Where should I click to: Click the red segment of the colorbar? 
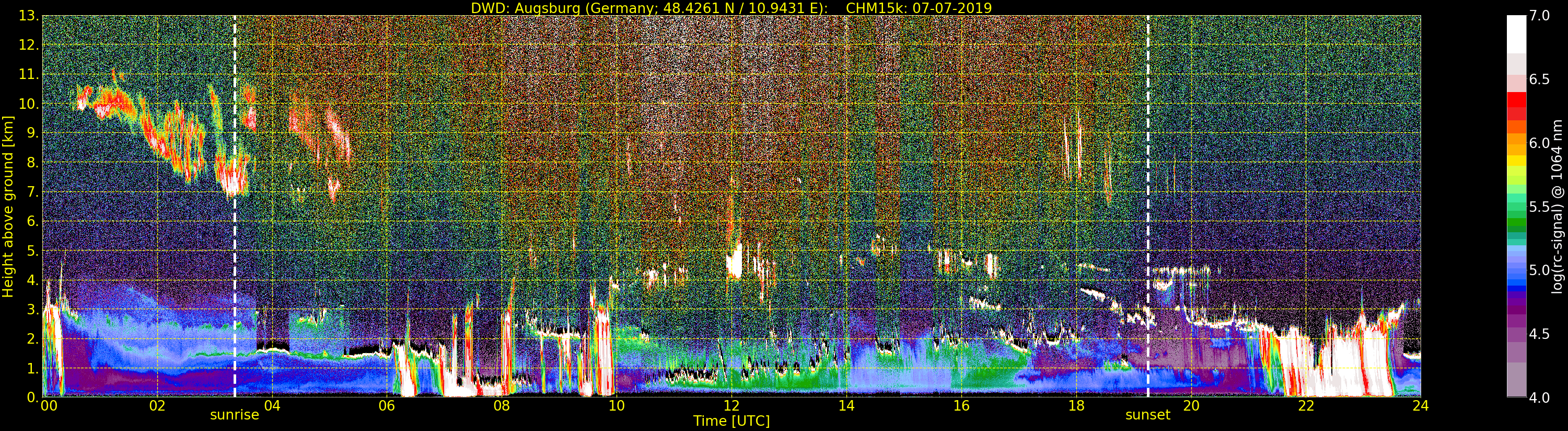(1516, 99)
